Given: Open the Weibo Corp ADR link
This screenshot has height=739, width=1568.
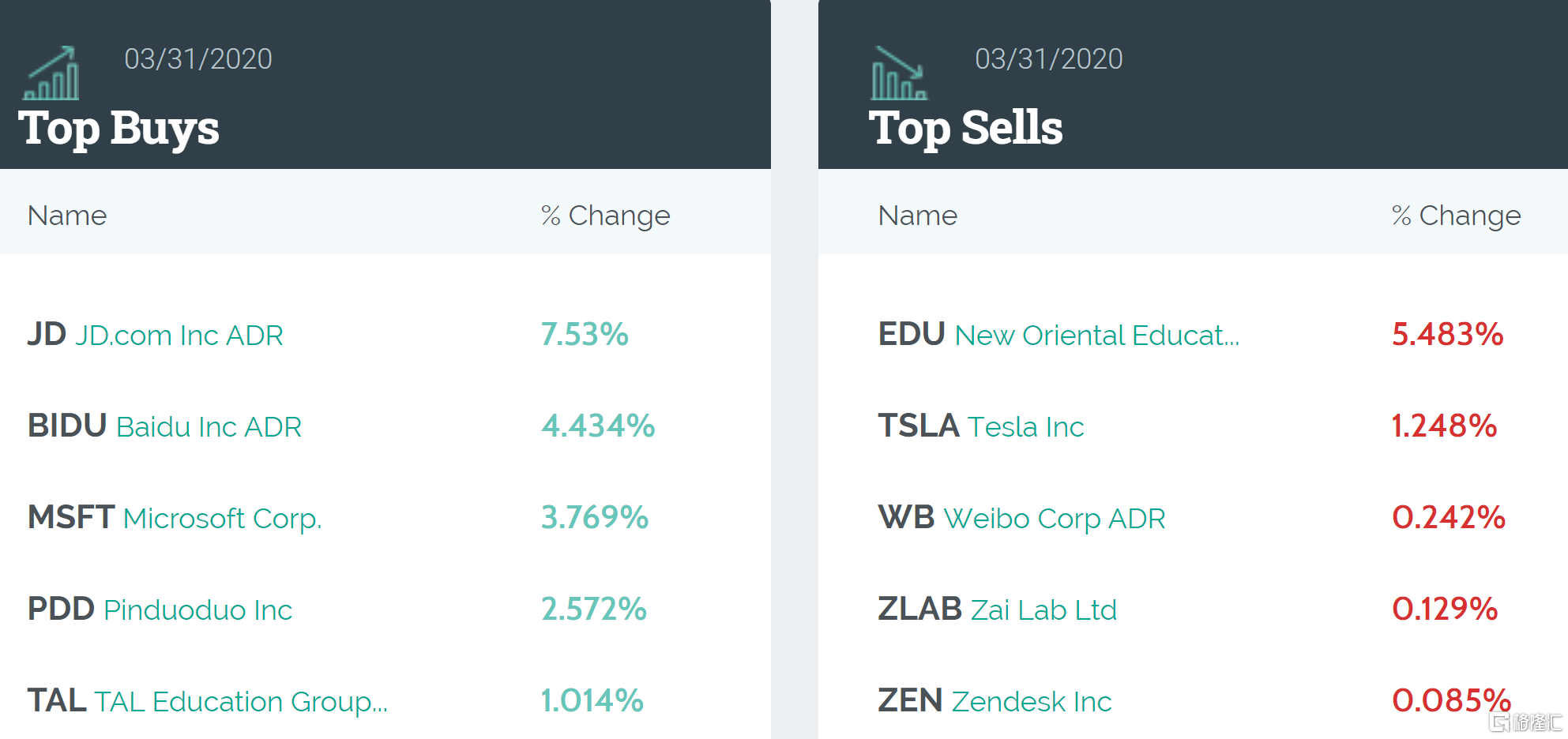Looking at the screenshot, I should (x=1054, y=519).
